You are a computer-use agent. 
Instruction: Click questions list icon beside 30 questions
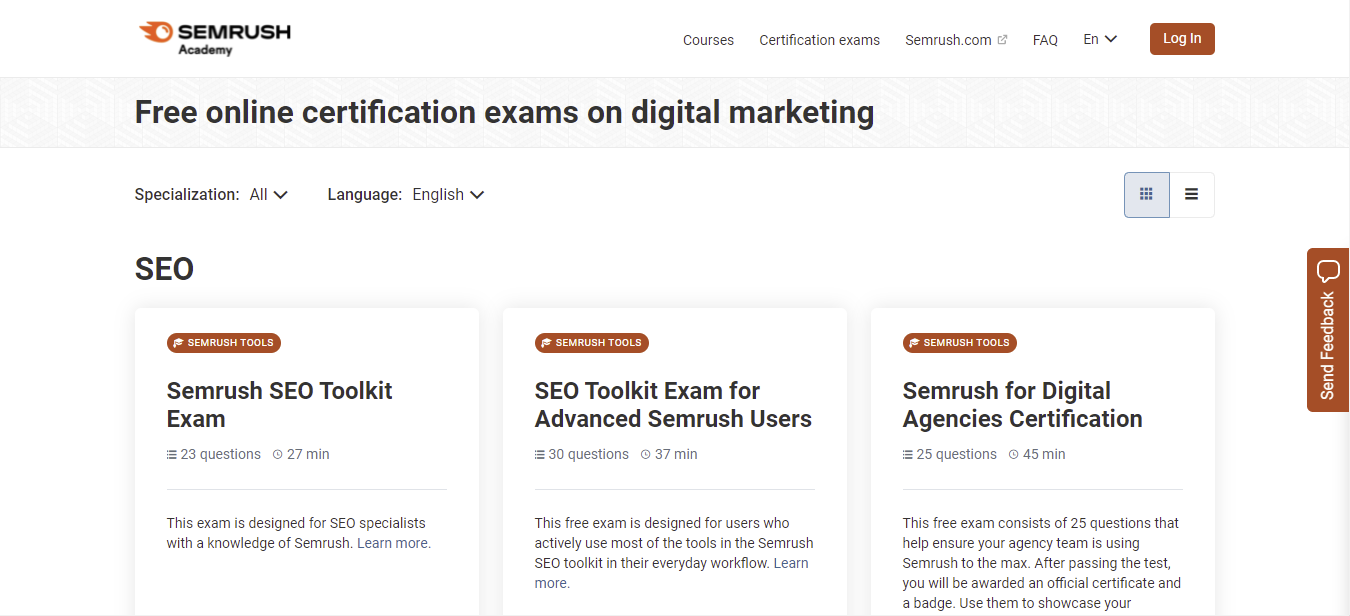pos(540,454)
